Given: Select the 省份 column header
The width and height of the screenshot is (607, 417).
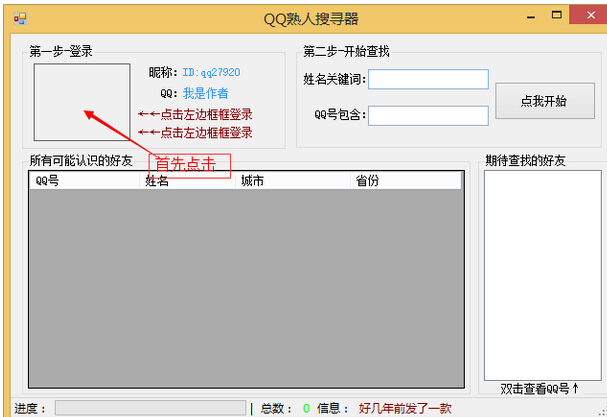Looking at the screenshot, I should click(x=406, y=181).
